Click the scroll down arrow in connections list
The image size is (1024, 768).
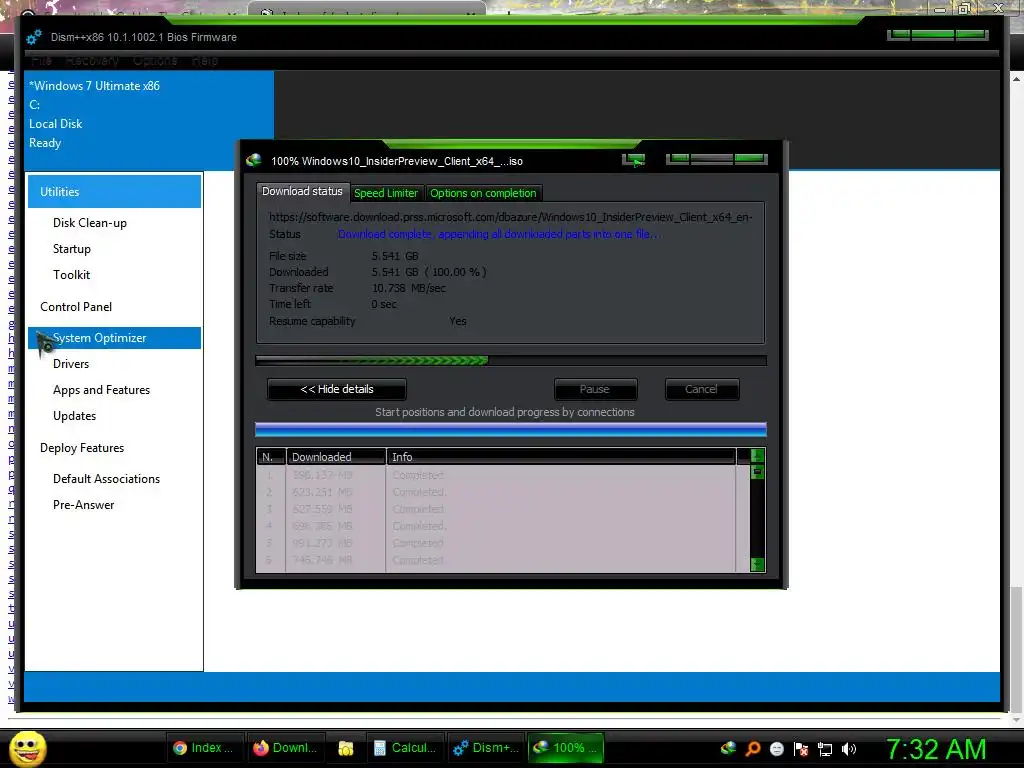coord(758,564)
